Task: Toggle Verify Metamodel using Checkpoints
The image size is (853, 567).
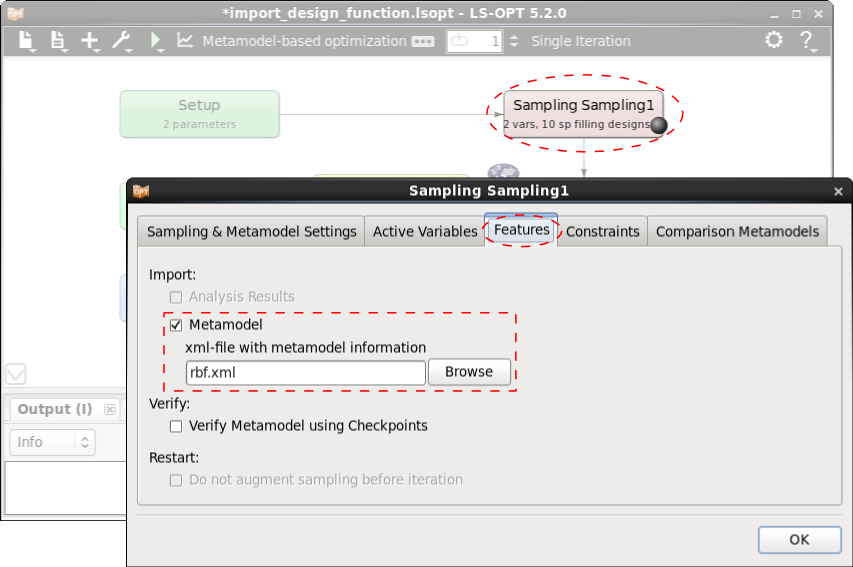Action: coord(176,426)
